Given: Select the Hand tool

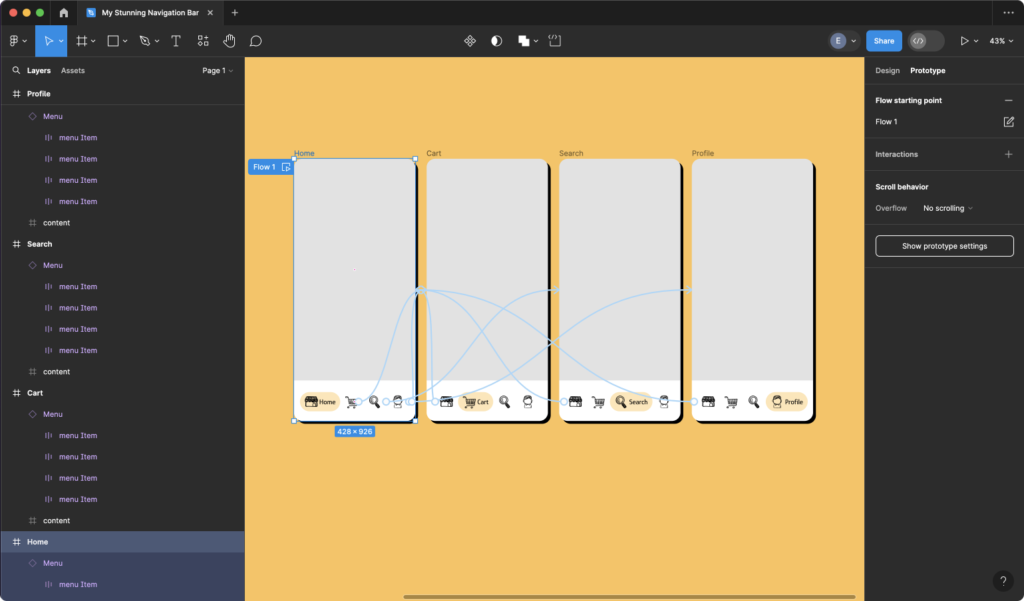Looking at the screenshot, I should [x=229, y=40].
